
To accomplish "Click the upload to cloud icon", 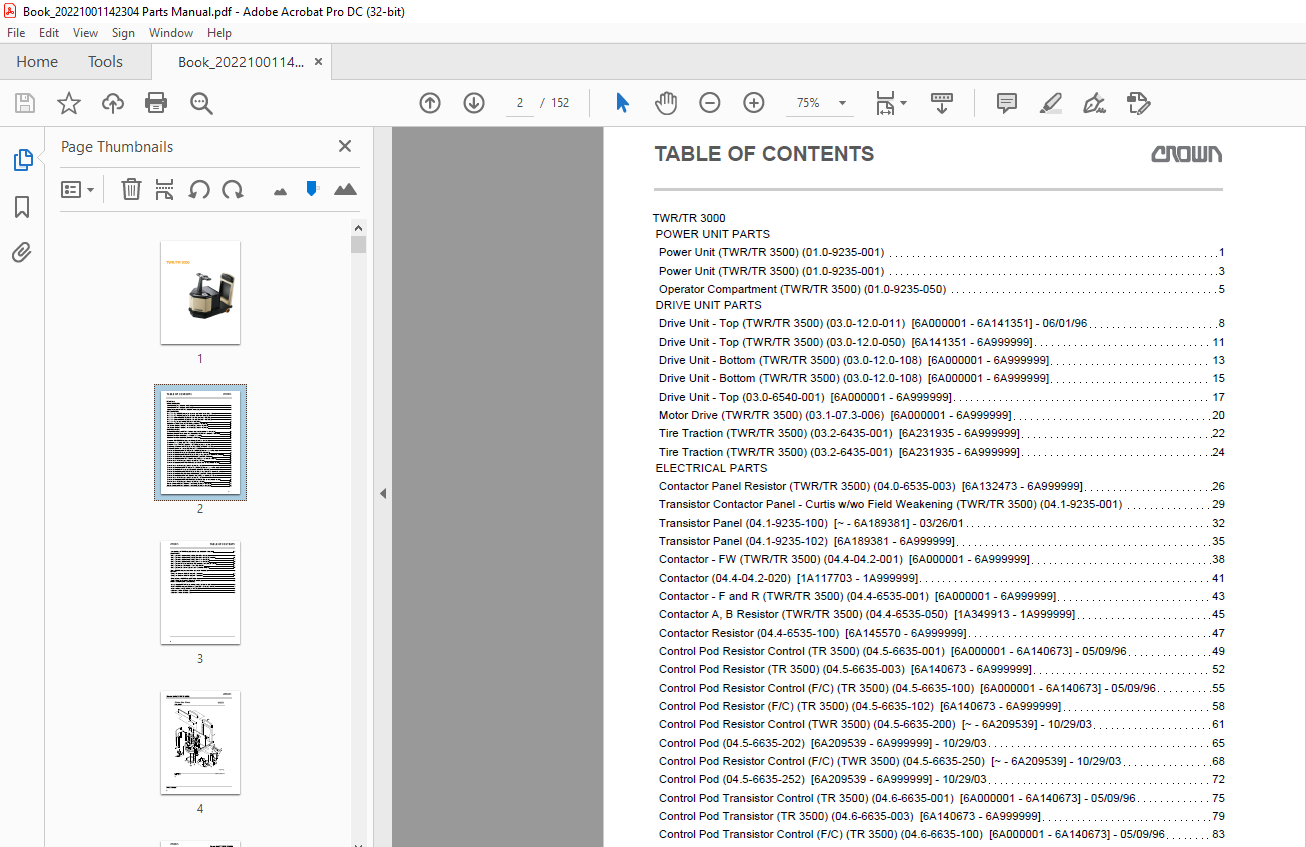I will pyautogui.click(x=113, y=103).
